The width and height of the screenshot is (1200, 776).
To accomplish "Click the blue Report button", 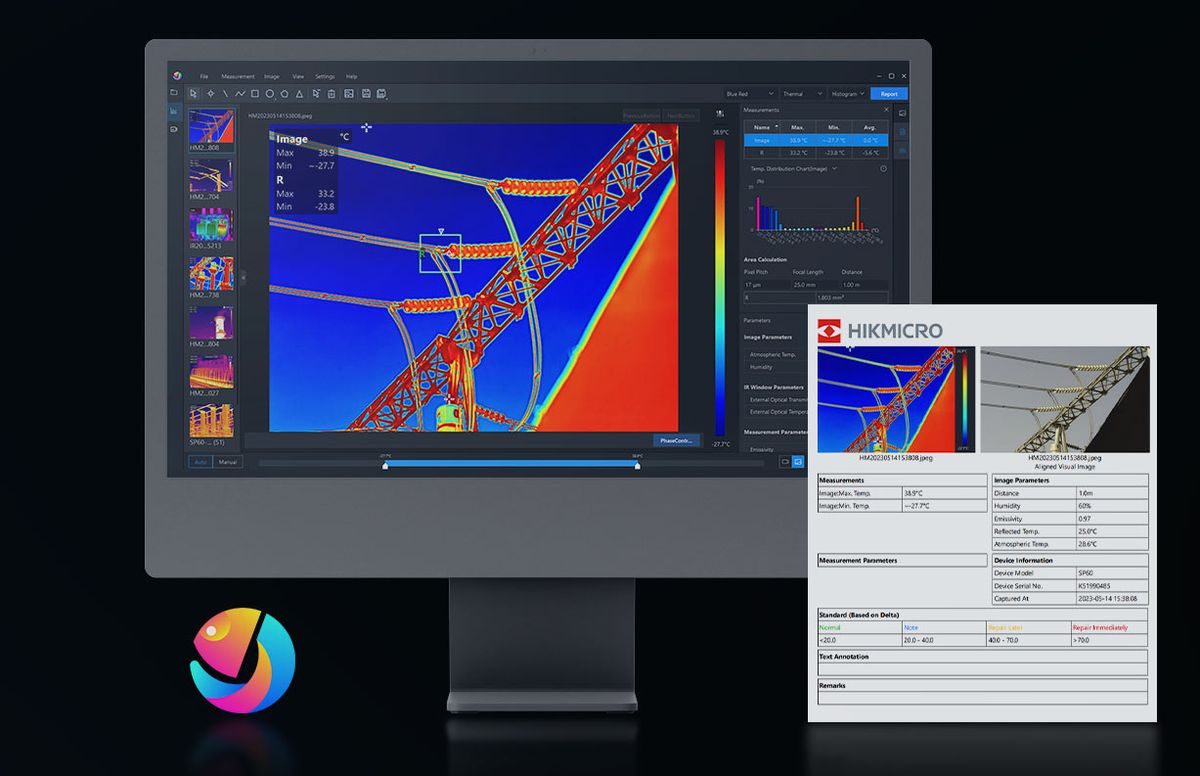I will click(889, 94).
